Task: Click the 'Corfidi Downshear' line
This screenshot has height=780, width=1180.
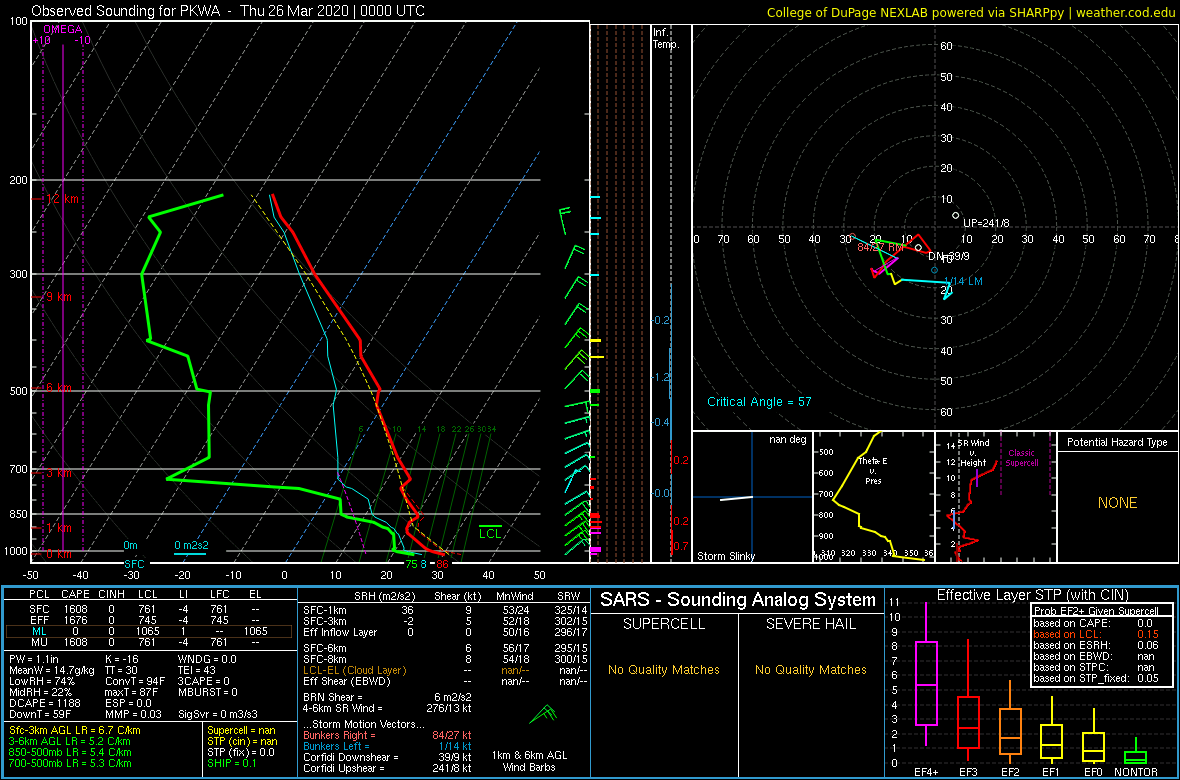Action: (x=387, y=757)
